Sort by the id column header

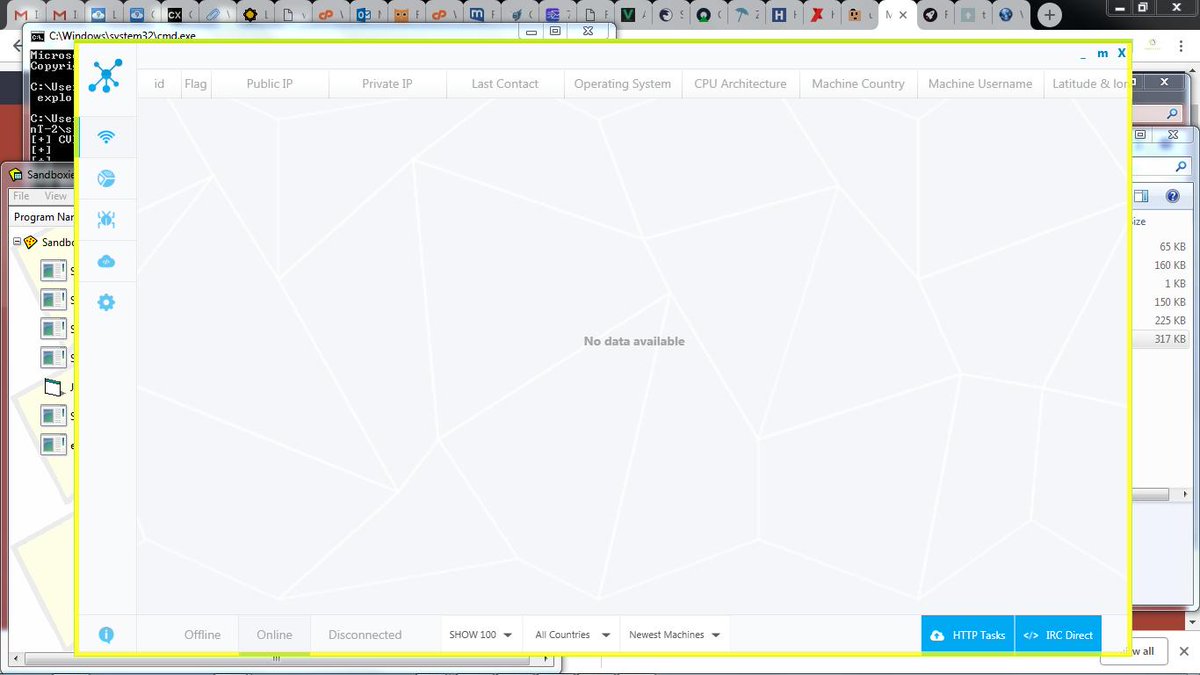(159, 84)
